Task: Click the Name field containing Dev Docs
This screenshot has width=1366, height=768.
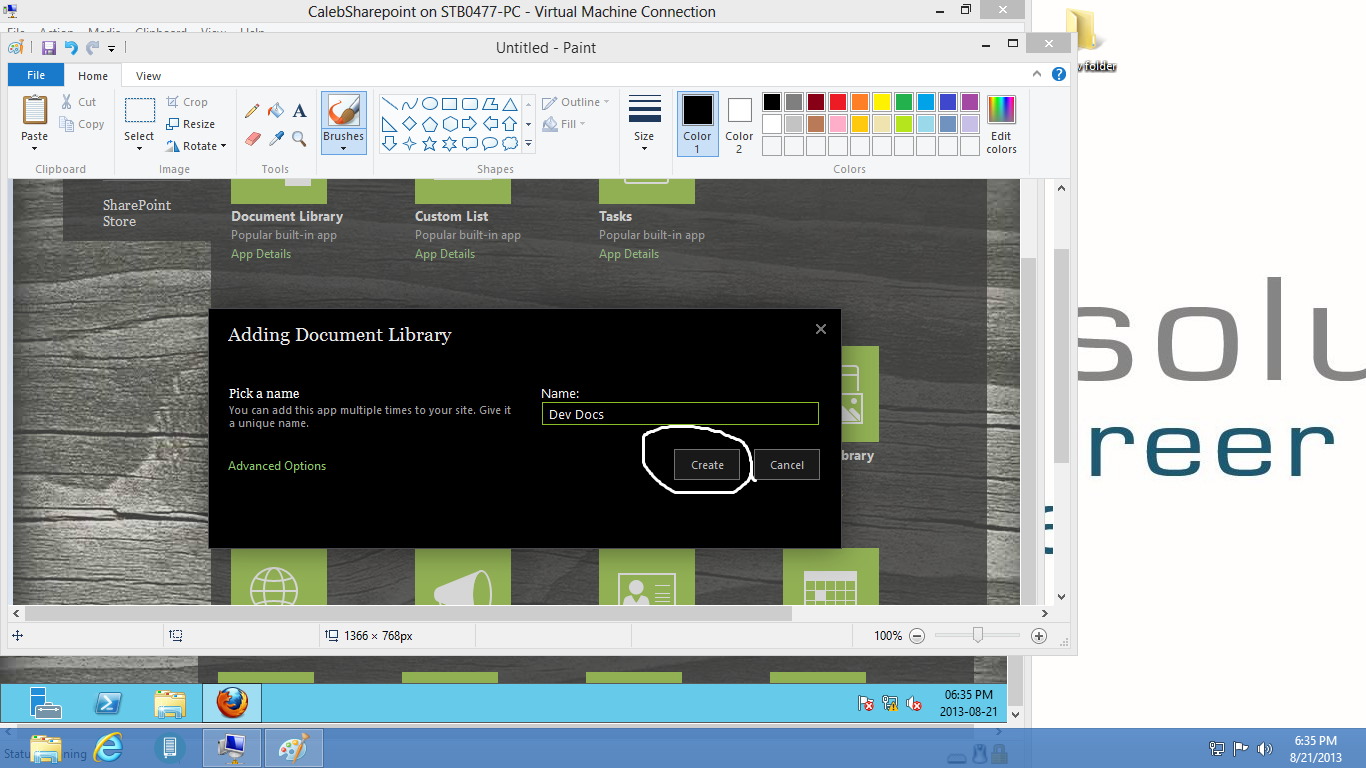Action: 680,414
